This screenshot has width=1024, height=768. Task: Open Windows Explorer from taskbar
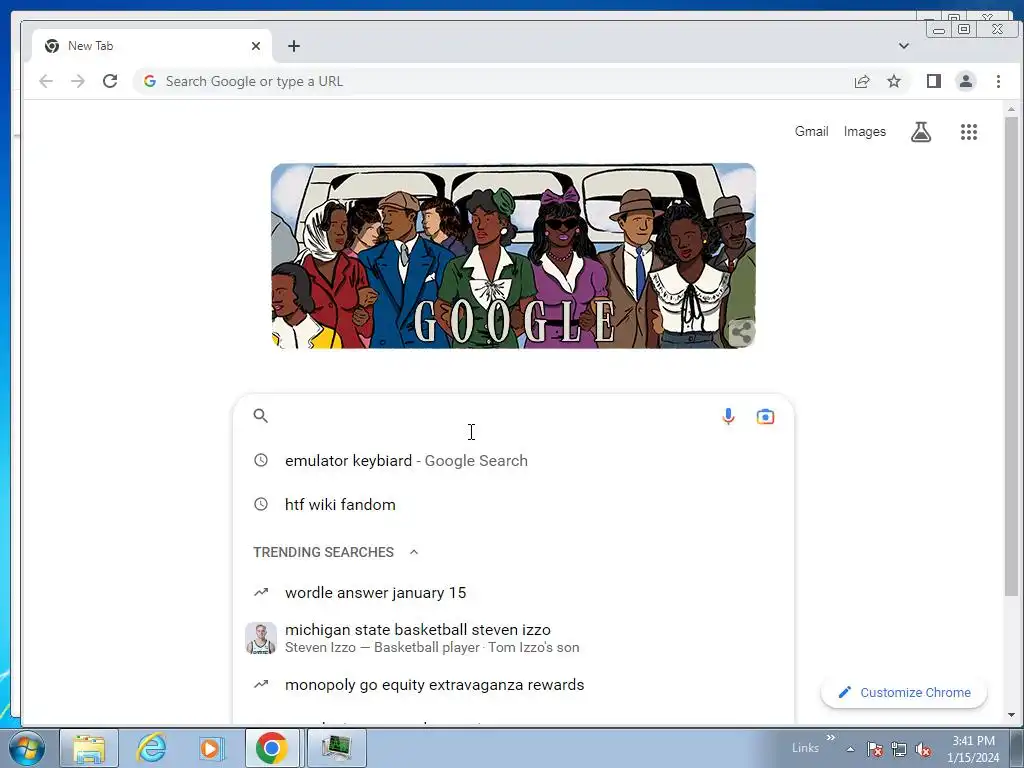[89, 748]
